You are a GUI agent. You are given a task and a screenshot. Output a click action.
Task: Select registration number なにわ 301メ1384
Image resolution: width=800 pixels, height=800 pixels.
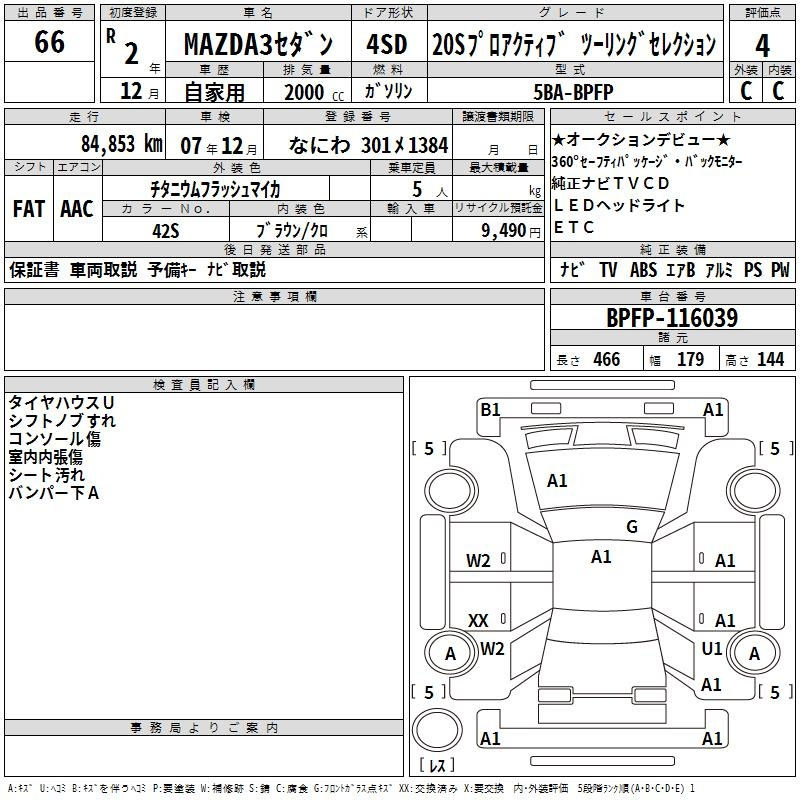pyautogui.click(x=368, y=145)
